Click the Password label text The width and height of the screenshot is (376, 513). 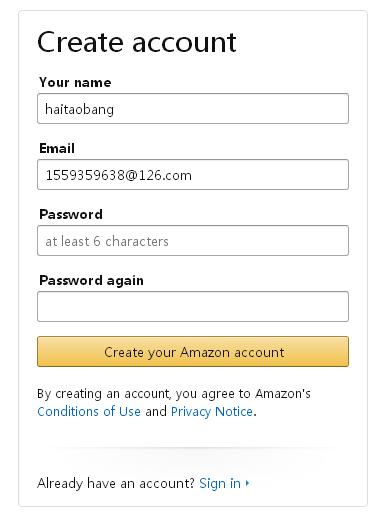[71, 214]
